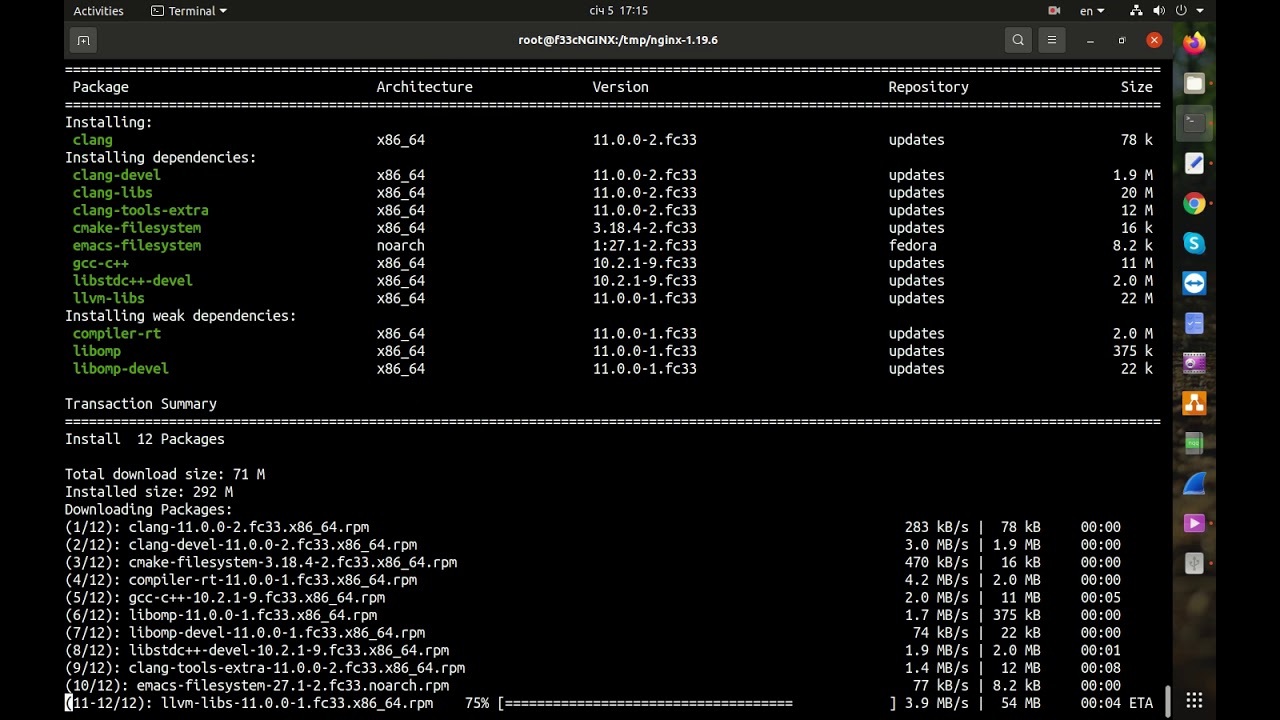Click the llvm-libs download progress bar

click(698, 704)
